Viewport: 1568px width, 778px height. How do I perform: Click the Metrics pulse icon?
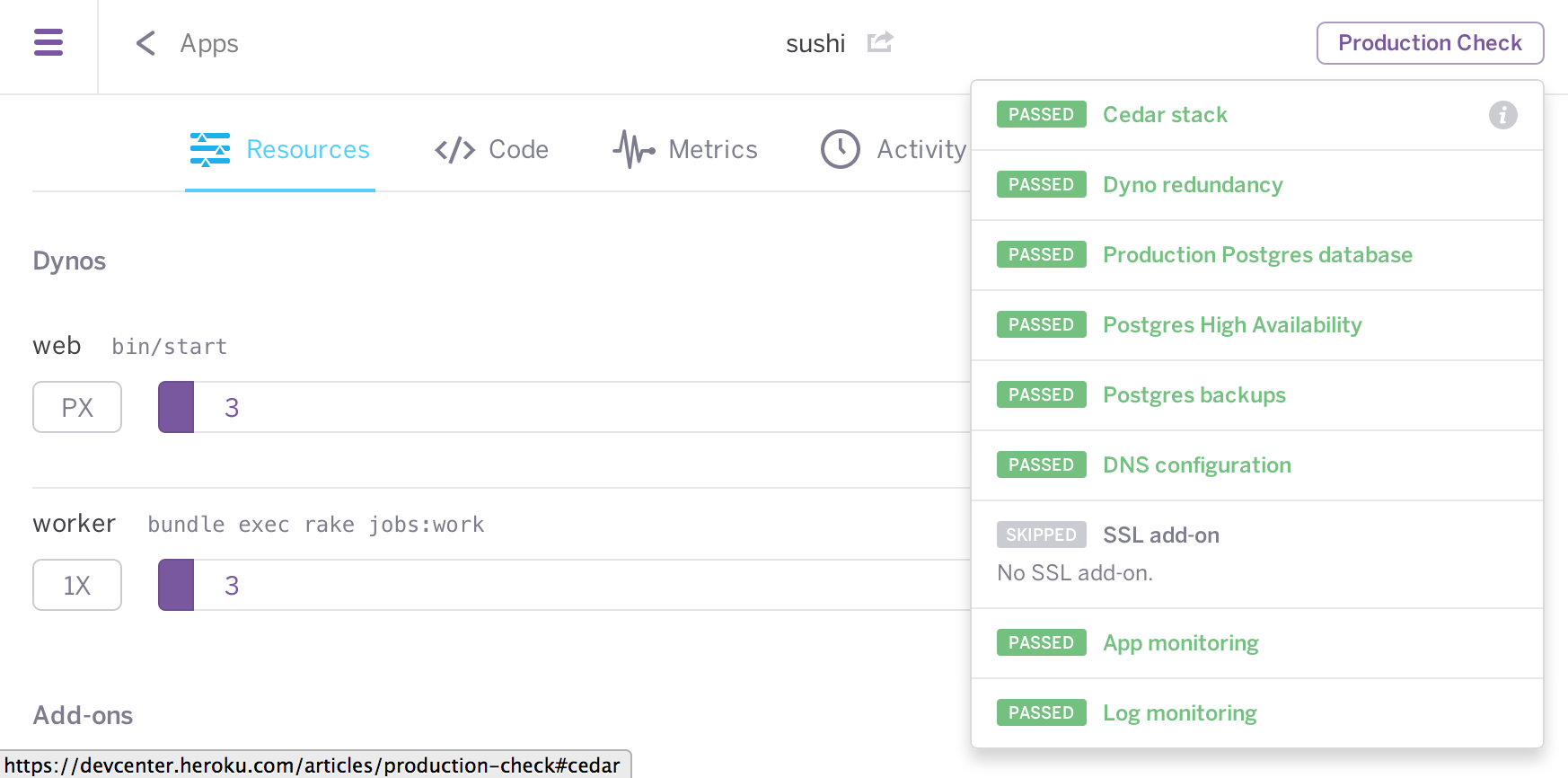634,149
